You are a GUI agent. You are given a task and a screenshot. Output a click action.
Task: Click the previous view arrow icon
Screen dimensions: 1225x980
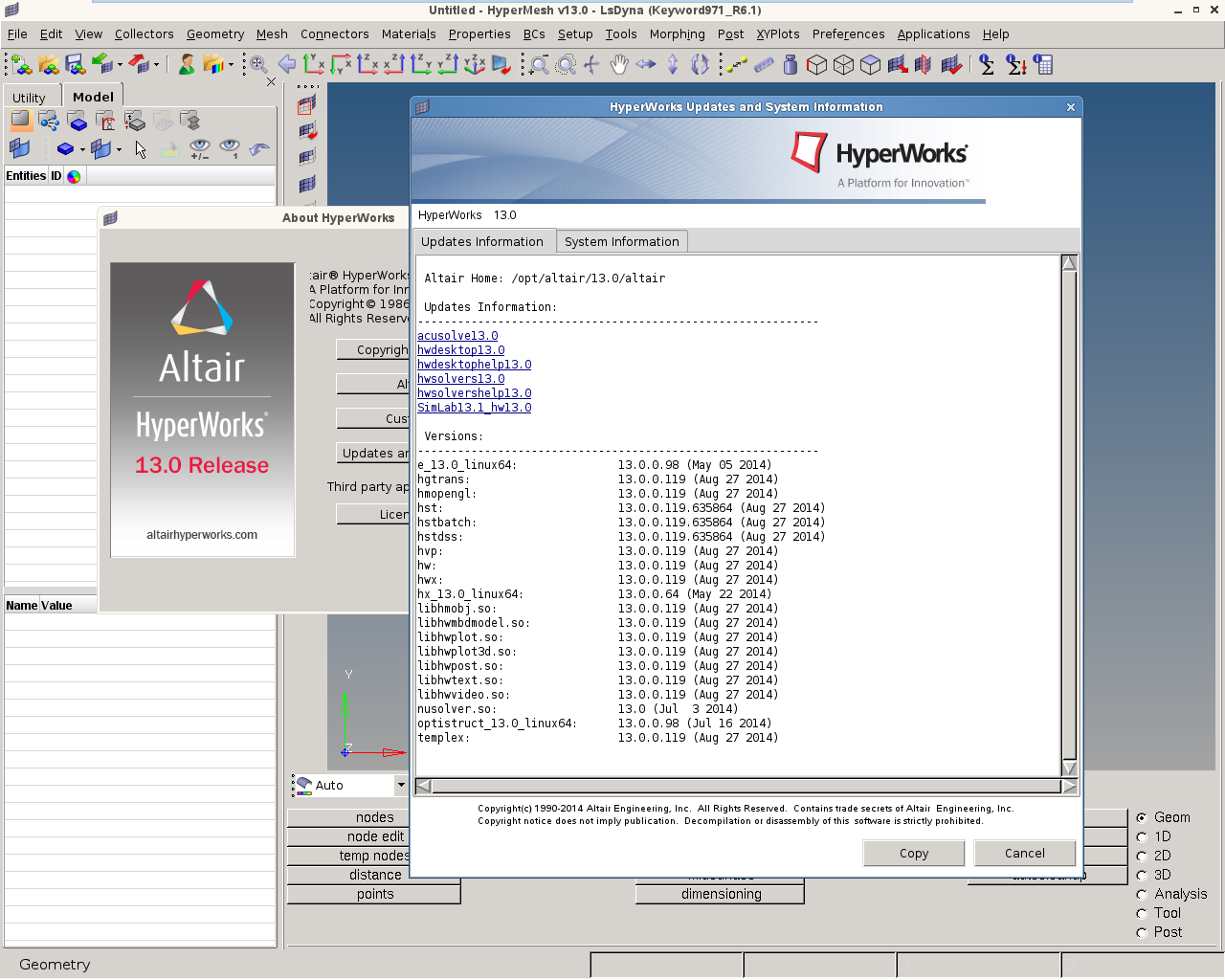point(286,65)
